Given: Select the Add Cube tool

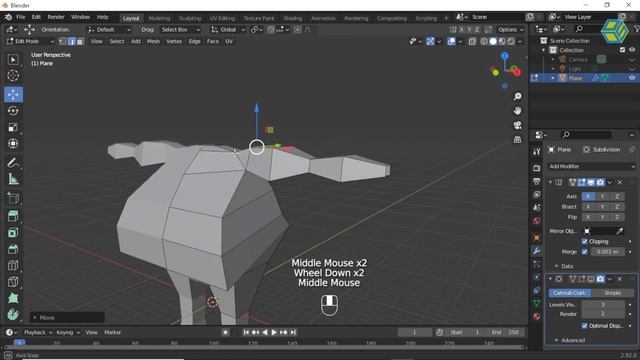Looking at the screenshot, I should (13, 198).
